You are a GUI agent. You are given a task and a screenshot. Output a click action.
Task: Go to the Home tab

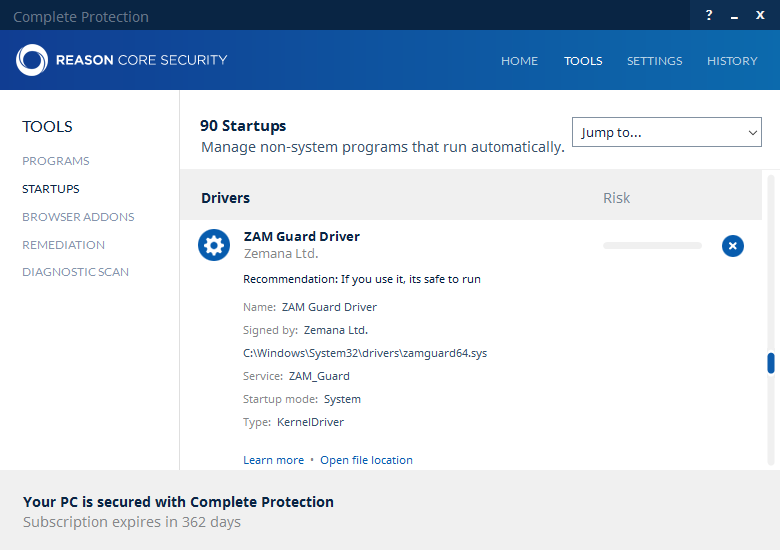519,61
